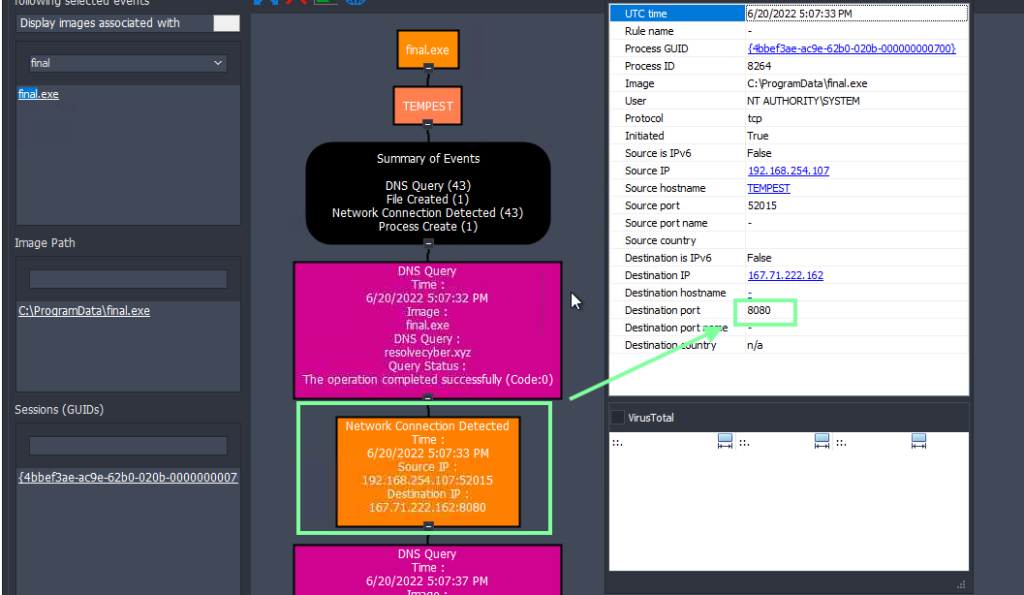1024x595 pixels.
Task: Click the Source IP 192.168.254.107 link
Action: click(788, 170)
